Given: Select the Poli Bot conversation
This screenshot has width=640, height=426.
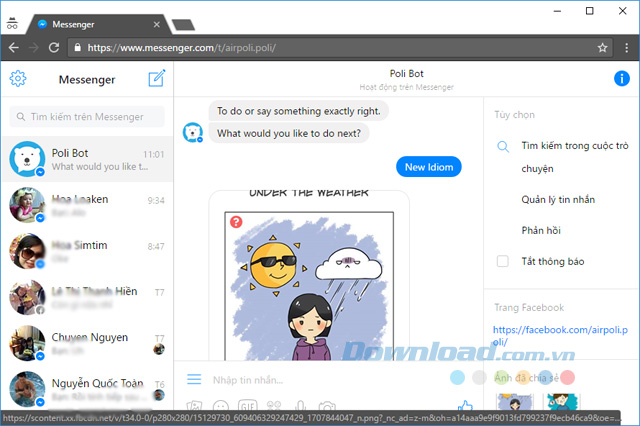Looking at the screenshot, I should 87,159.
